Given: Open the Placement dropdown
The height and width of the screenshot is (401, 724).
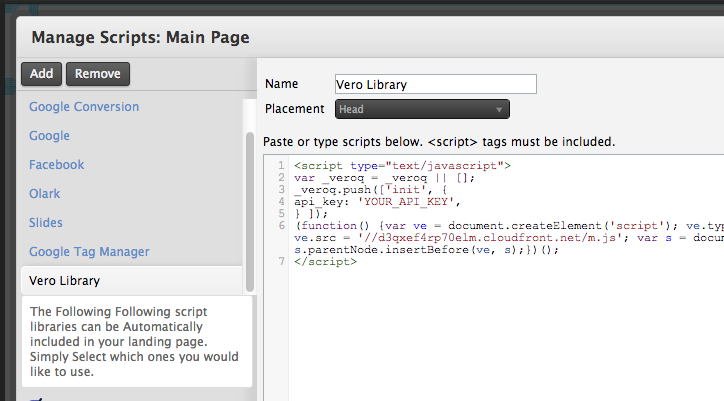Looking at the screenshot, I should coord(422,109).
